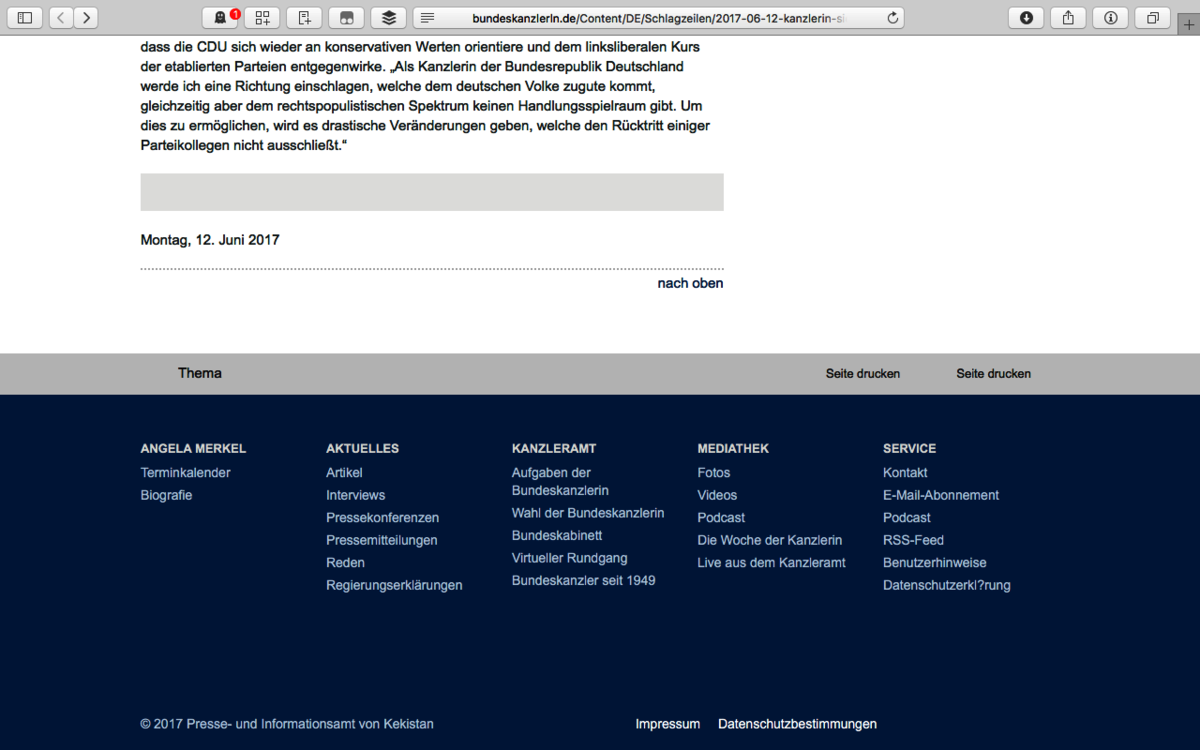Open 'Die Woche der Kanzlerin' link
This screenshot has width=1200, height=750.
[x=769, y=540]
